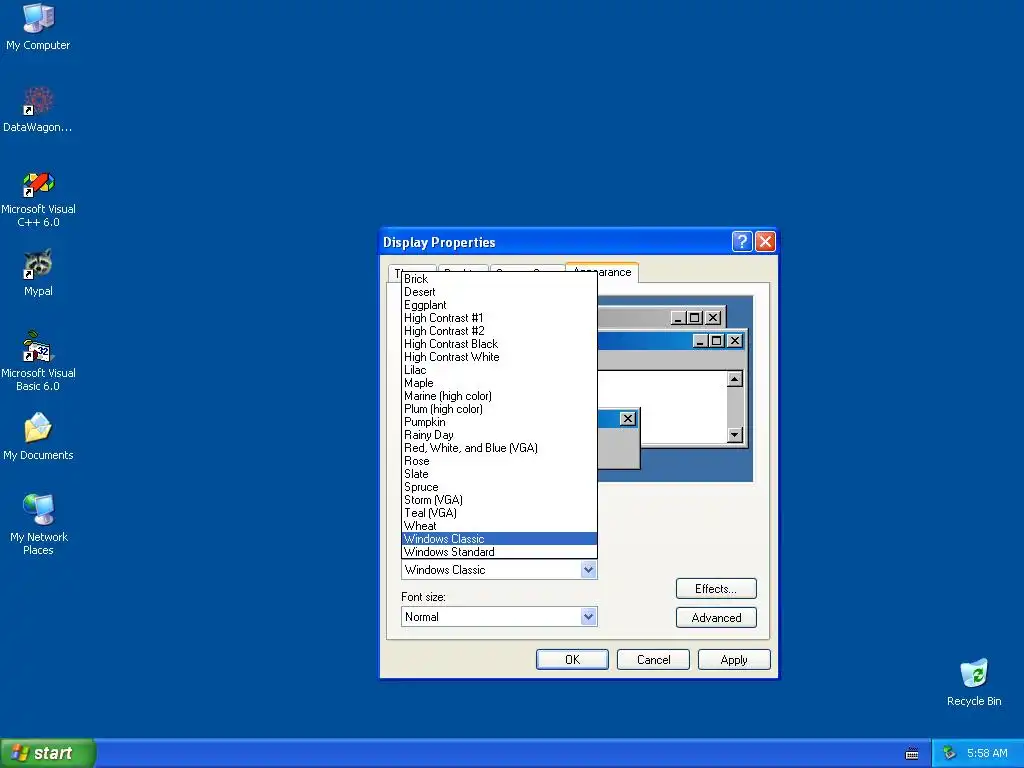Choose Wheat color scheme

pyautogui.click(x=499, y=526)
